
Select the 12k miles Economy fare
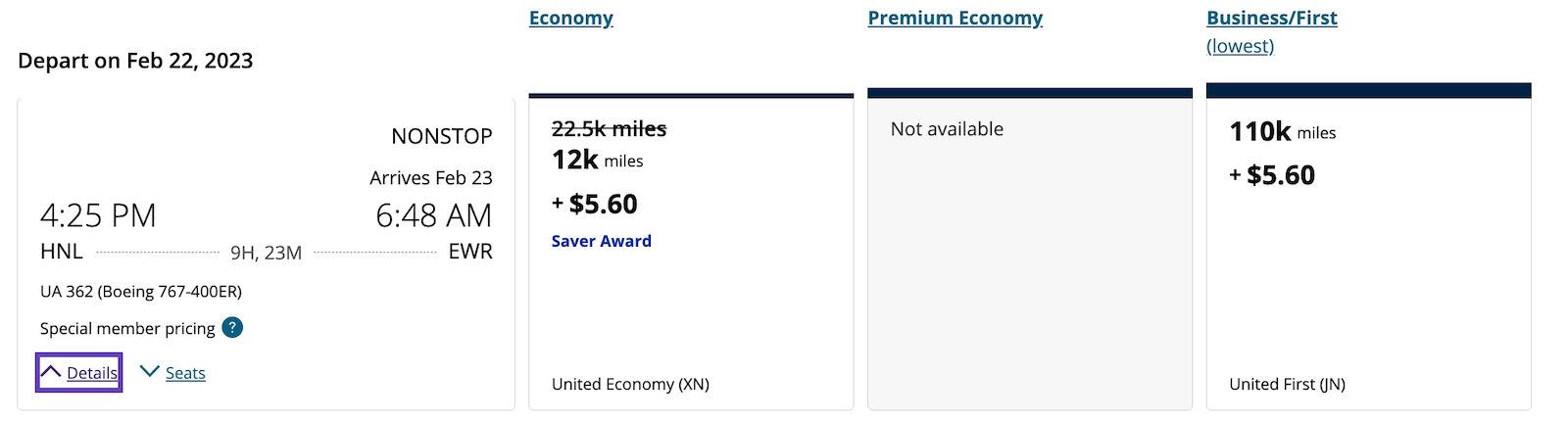(x=691, y=253)
